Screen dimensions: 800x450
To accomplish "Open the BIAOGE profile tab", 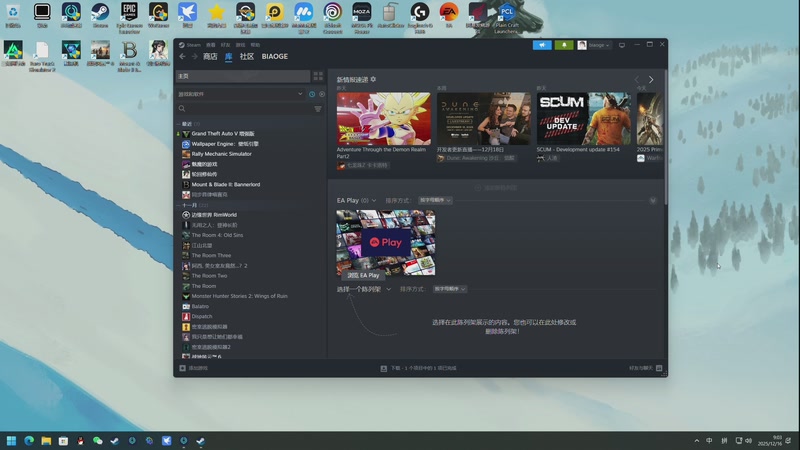I will [274, 57].
